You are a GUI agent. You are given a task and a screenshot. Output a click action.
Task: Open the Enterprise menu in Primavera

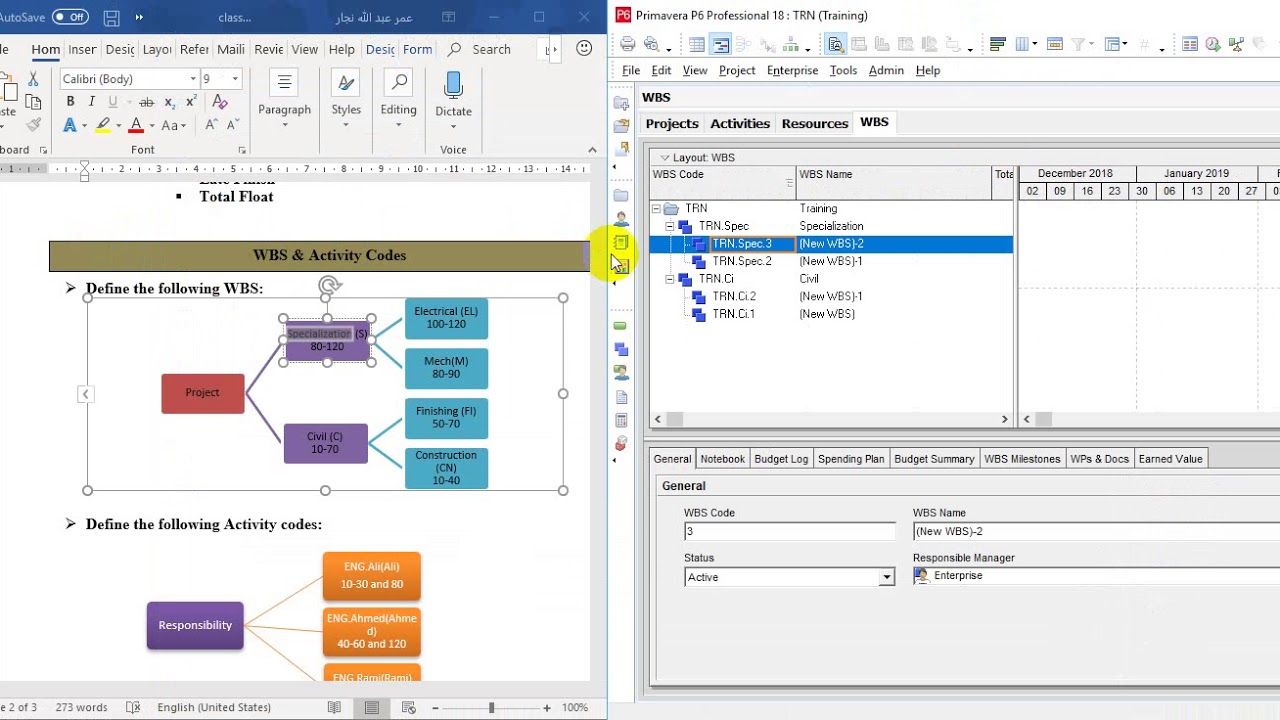coord(792,70)
